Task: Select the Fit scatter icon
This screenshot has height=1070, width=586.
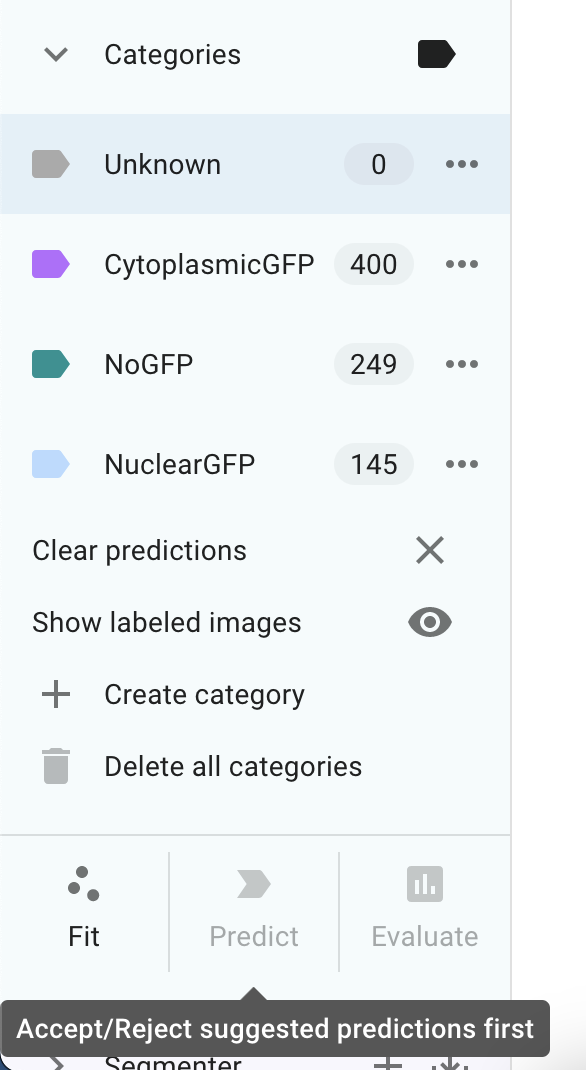Action: [x=84, y=884]
